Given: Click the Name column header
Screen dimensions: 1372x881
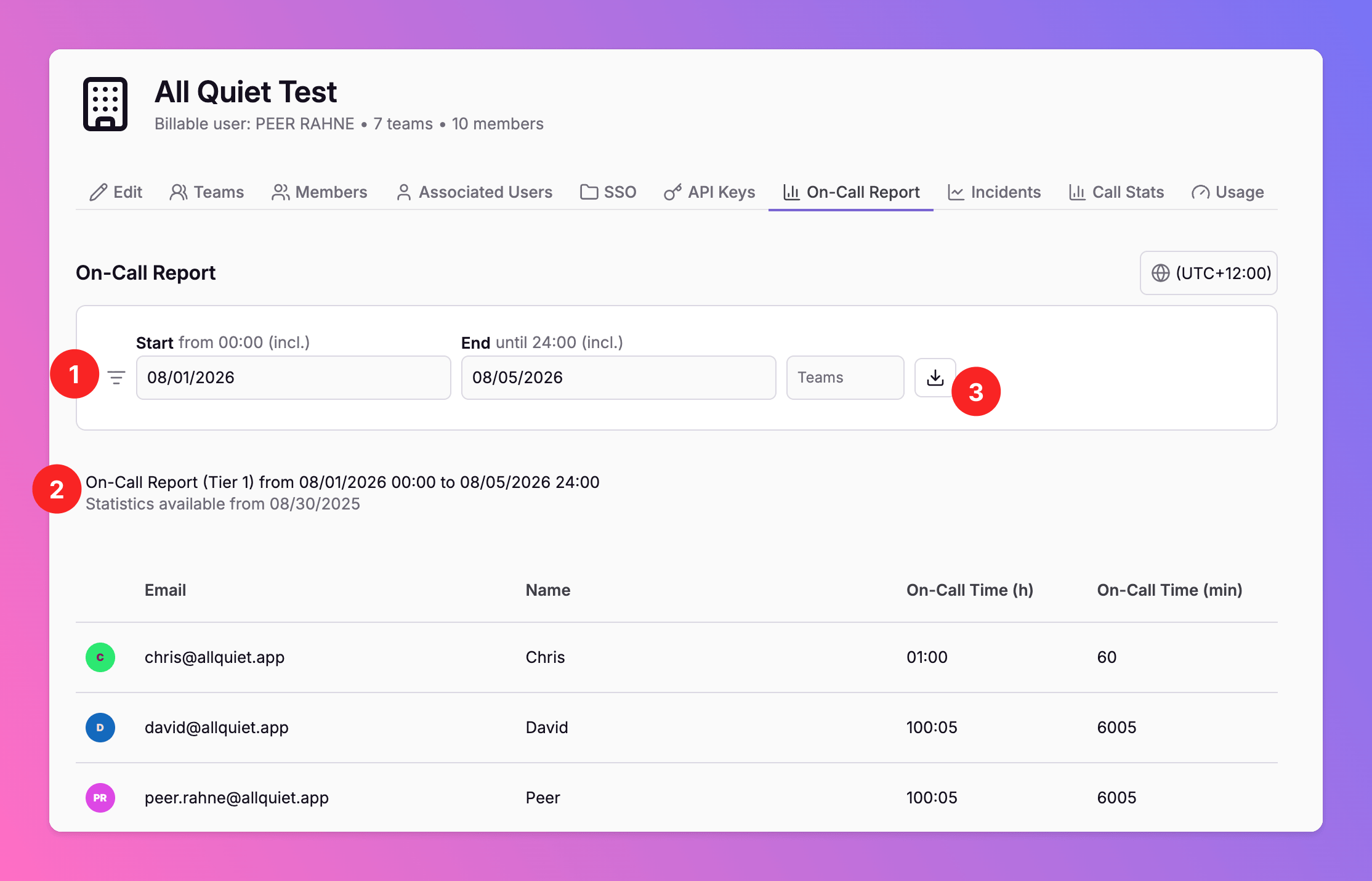Looking at the screenshot, I should click(547, 590).
